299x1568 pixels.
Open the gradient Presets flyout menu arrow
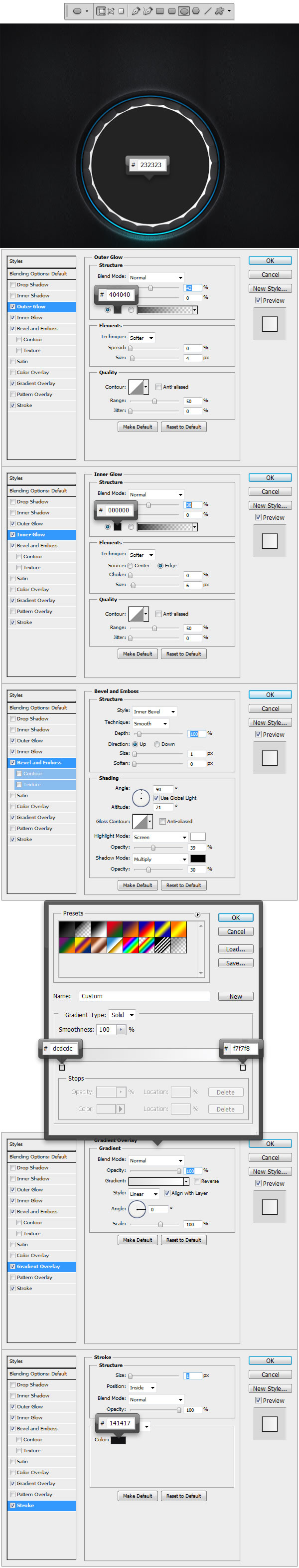pyautogui.click(x=197, y=914)
